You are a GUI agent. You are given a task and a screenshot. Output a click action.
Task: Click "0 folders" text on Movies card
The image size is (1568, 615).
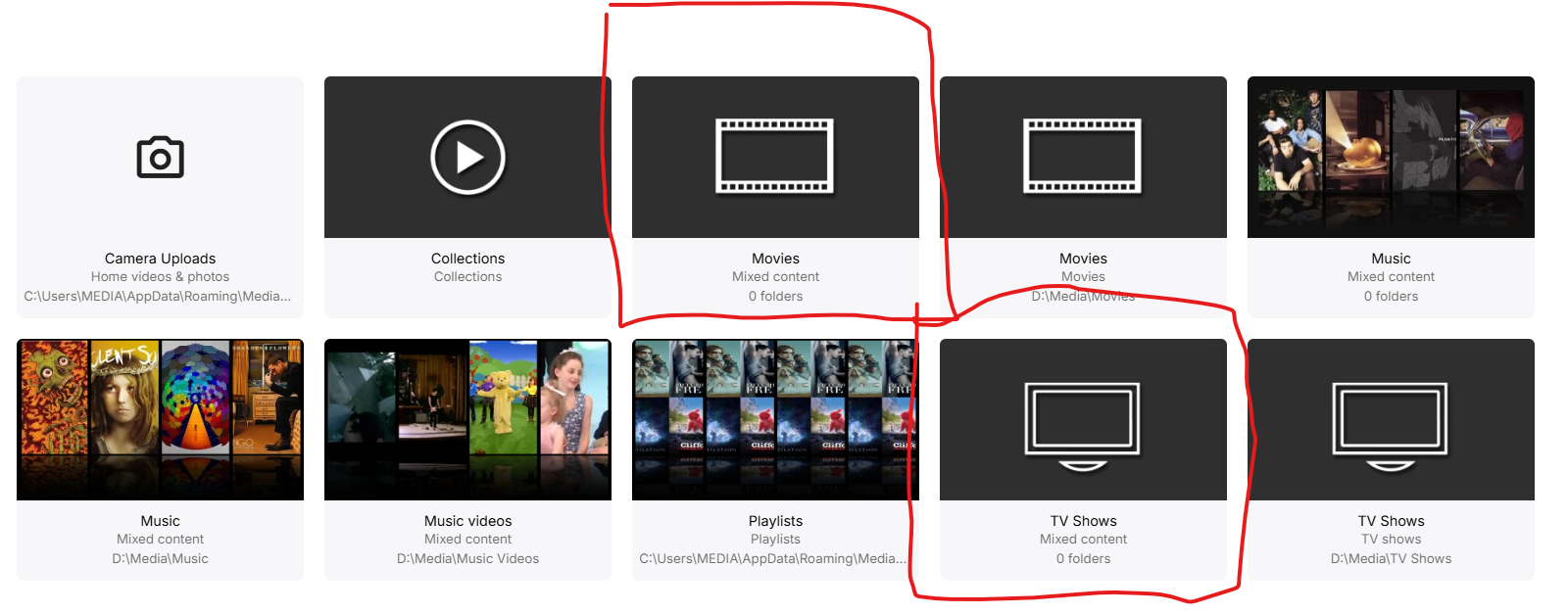[x=775, y=296]
